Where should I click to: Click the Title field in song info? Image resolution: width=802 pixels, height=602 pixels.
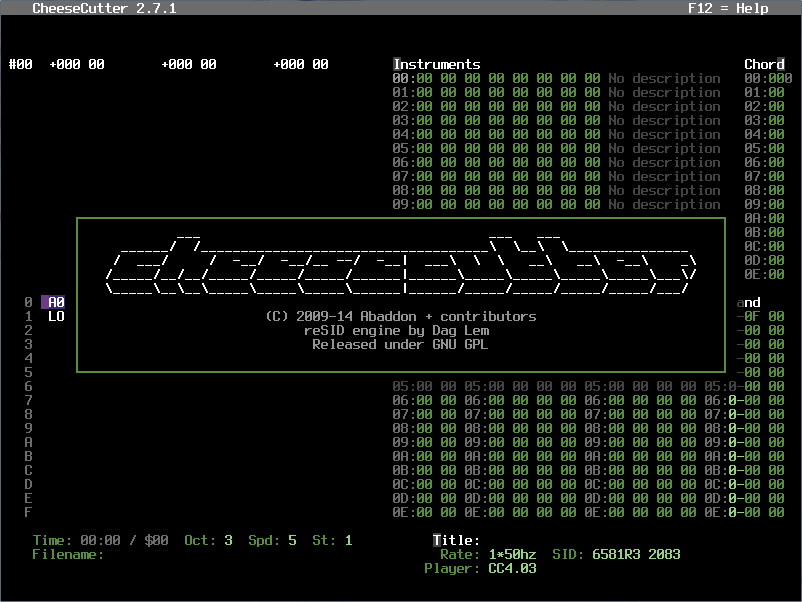[456, 540]
